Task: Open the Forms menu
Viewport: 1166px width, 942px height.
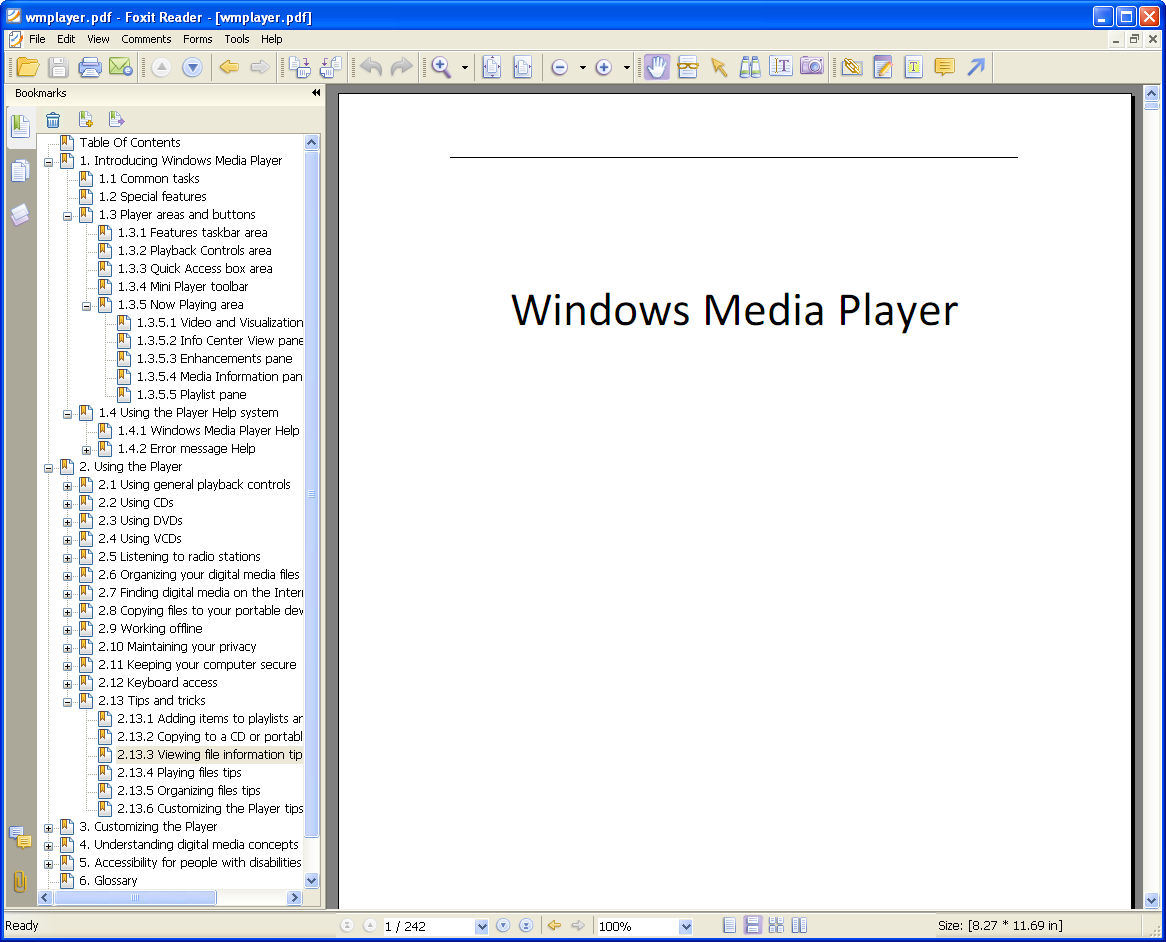Action: point(197,39)
